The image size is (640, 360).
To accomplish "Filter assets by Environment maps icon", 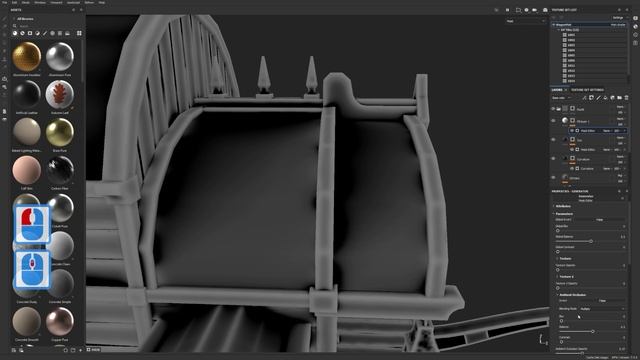I will tap(67, 33).
